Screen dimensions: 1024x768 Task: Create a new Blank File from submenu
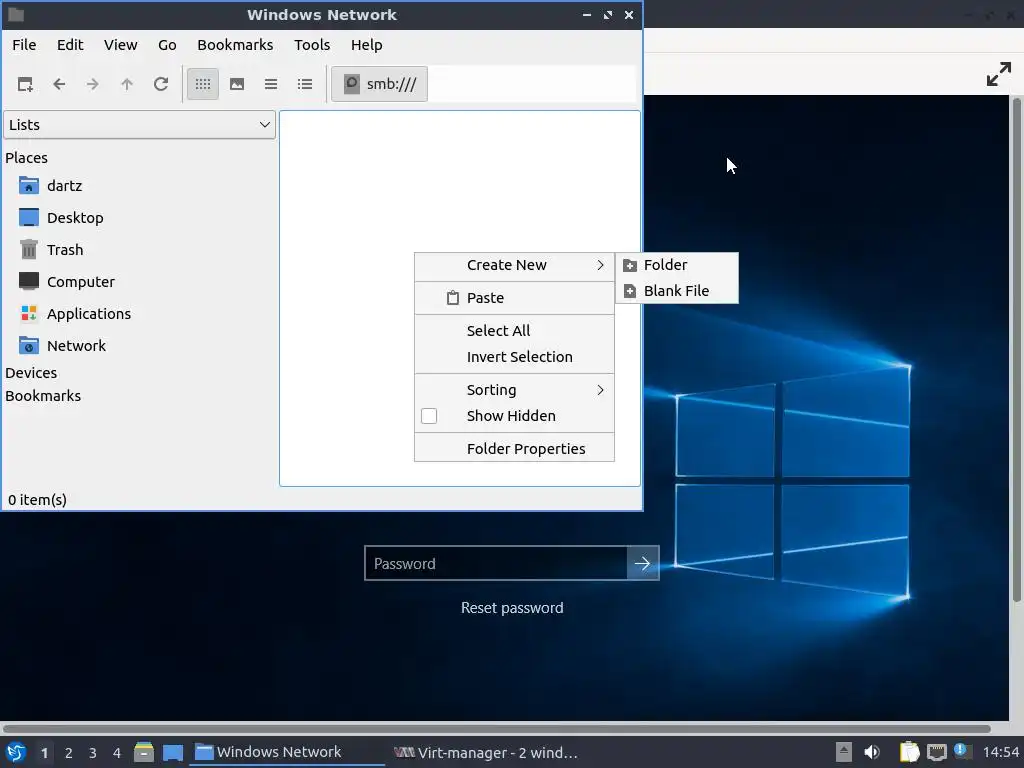tap(677, 291)
